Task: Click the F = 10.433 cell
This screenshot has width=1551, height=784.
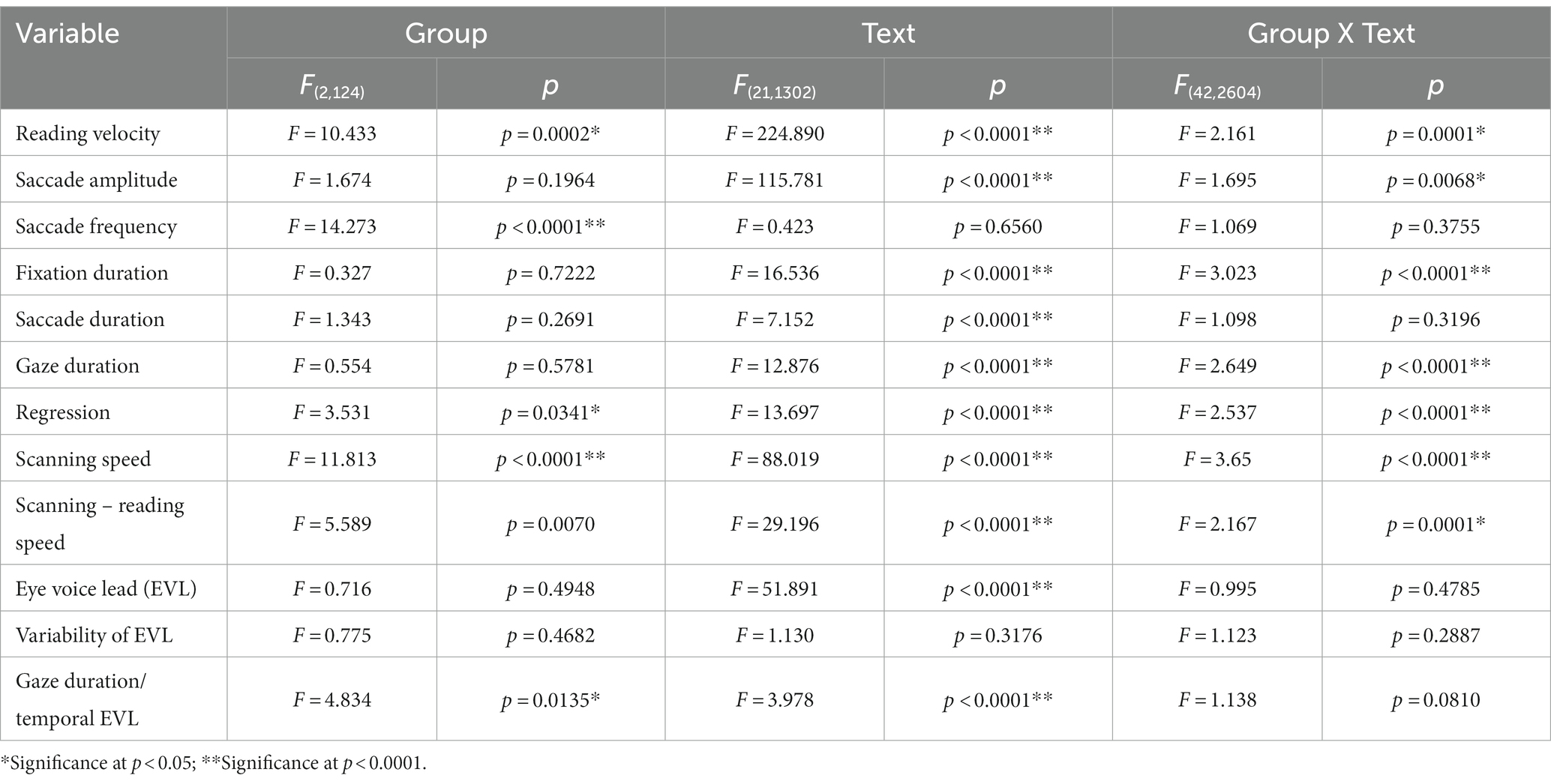Action: [x=332, y=133]
